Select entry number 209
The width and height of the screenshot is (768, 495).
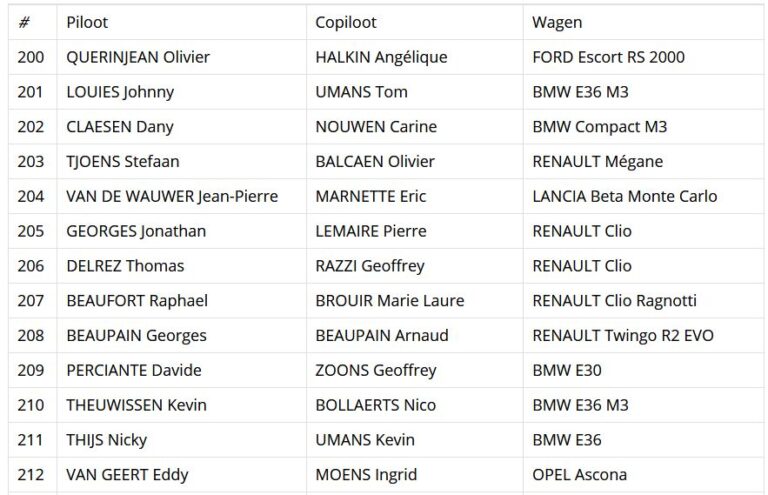pyautogui.click(x=32, y=370)
